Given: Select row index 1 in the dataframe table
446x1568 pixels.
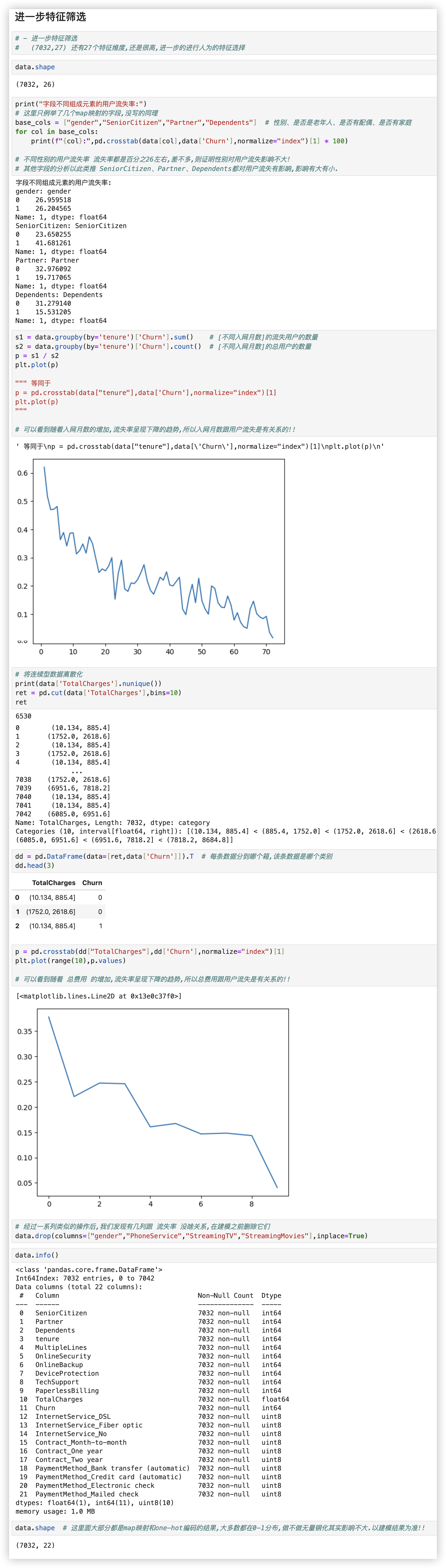Looking at the screenshot, I should 18,912.
